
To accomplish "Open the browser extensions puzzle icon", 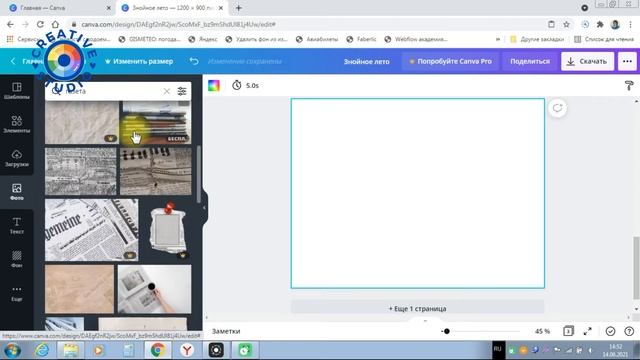I will (600, 24).
